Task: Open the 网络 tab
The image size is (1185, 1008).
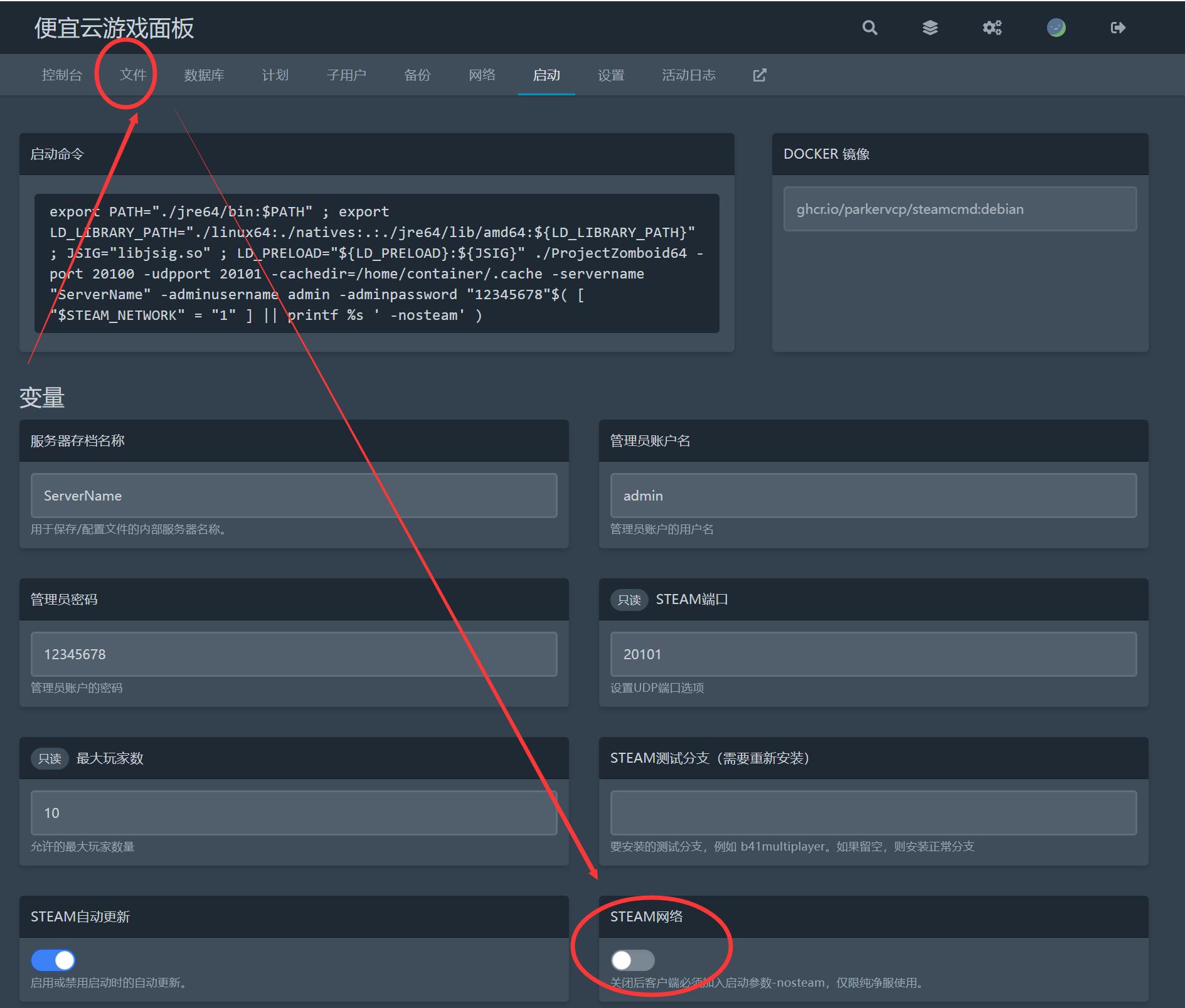Action: click(x=482, y=75)
